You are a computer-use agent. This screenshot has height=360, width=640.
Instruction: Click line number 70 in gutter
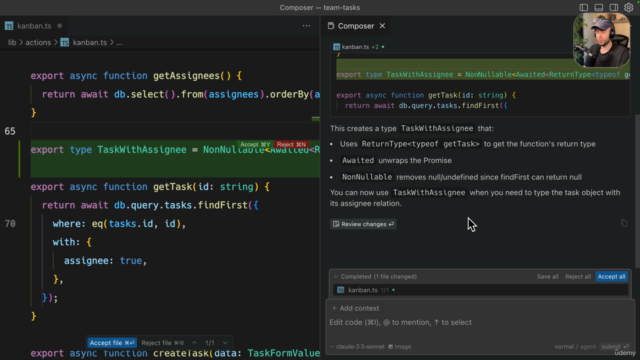click(10, 224)
